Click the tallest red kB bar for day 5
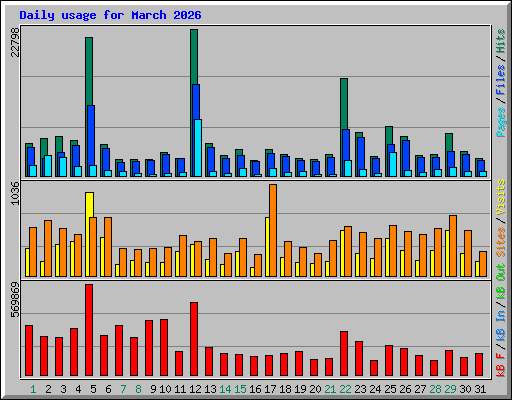 [89, 330]
